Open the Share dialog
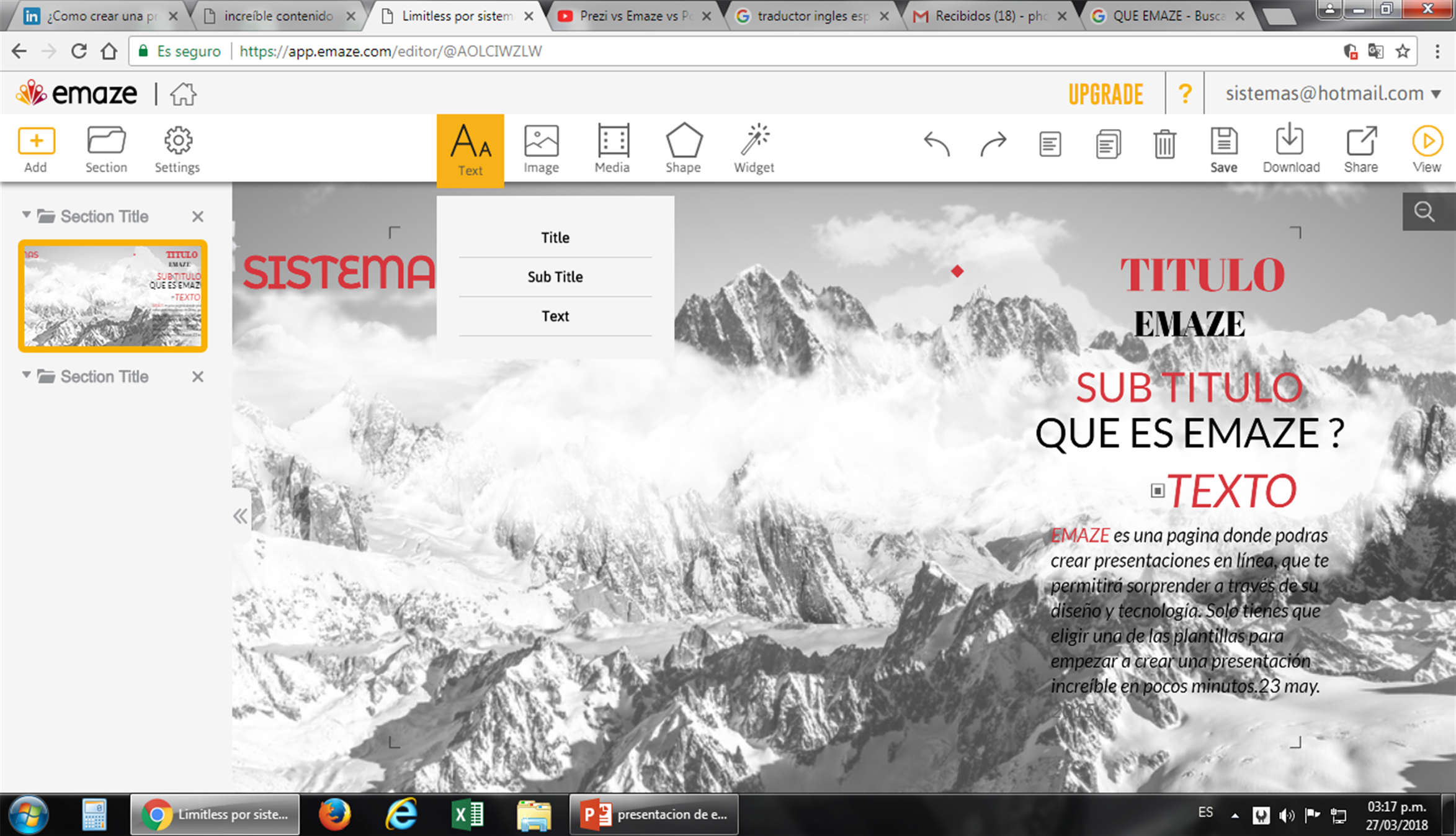 pyautogui.click(x=1361, y=150)
